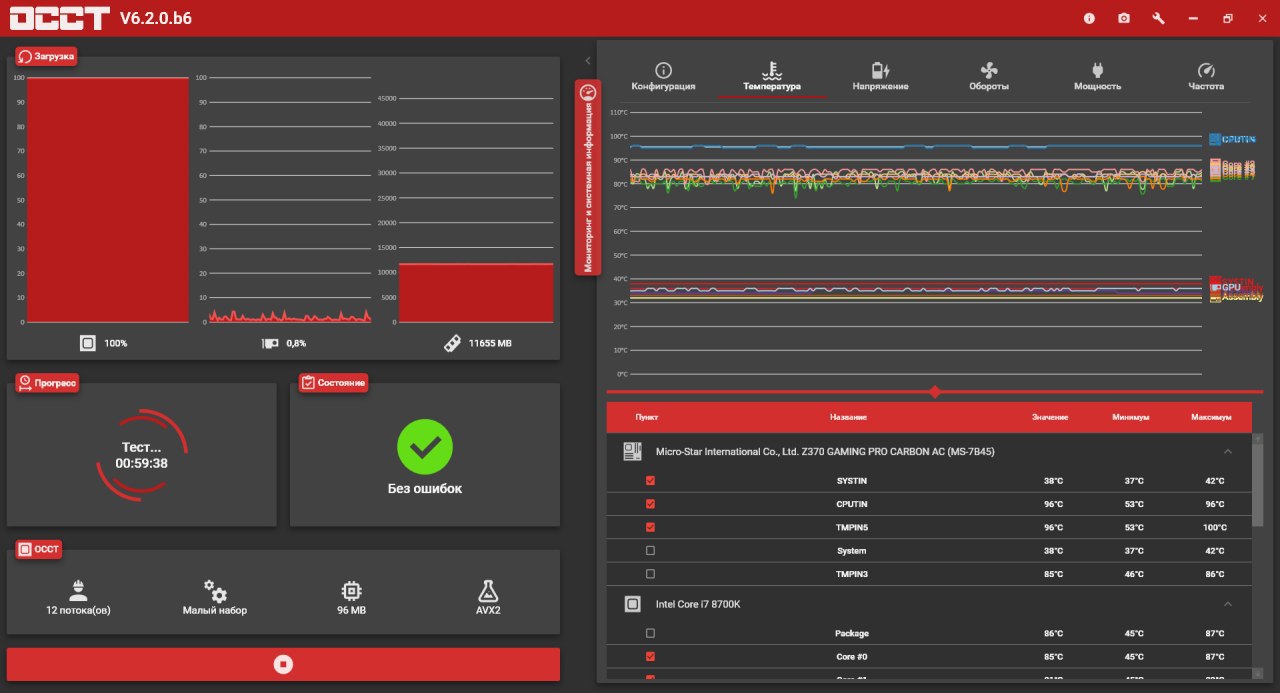1280x693 pixels.
Task: Click the plug icon above Мощность
Action: click(1097, 70)
